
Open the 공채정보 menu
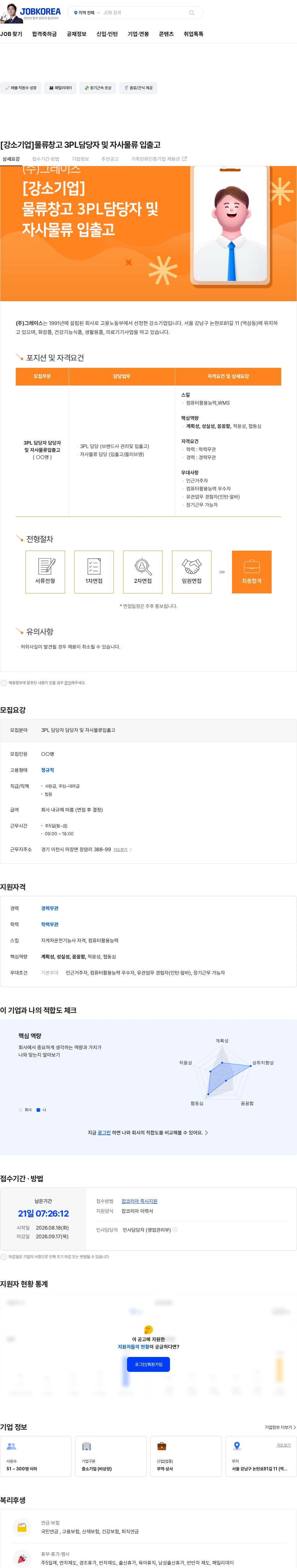76,34
